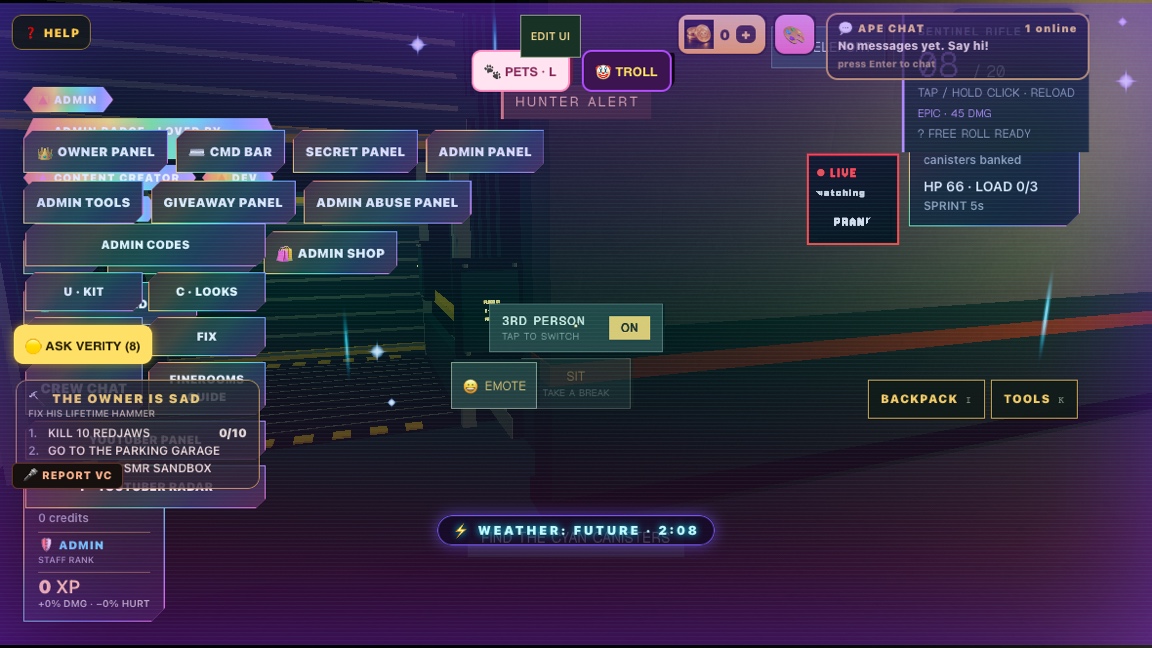This screenshot has width=1152, height=648.
Task: Open the BACKPACK
Action: pyautogui.click(x=926, y=399)
